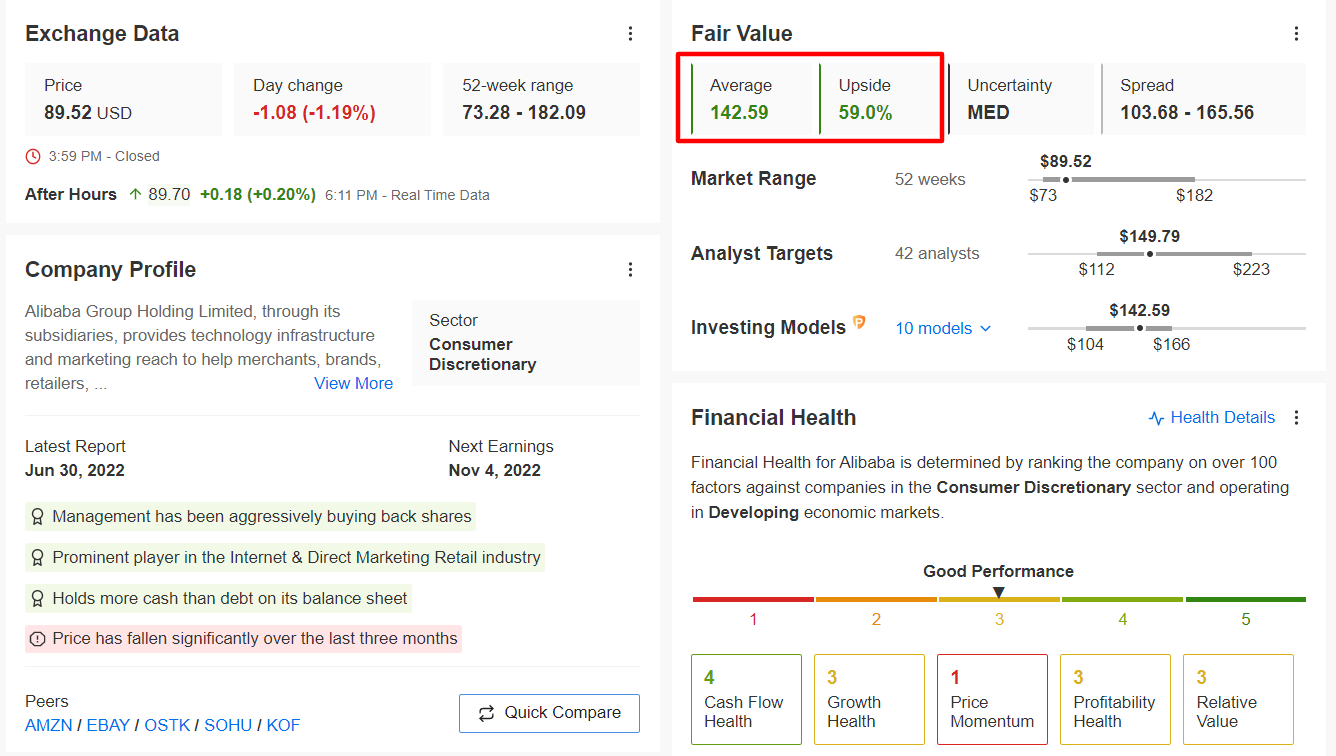Open Financial Health options menu (three dots)
The height and width of the screenshot is (756, 1336).
tap(1296, 418)
